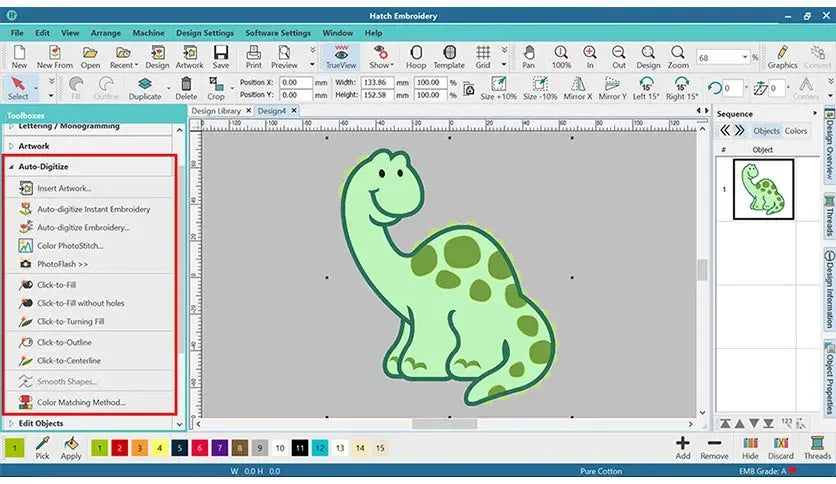
Task: Click the Width value field
Action: 377,83
